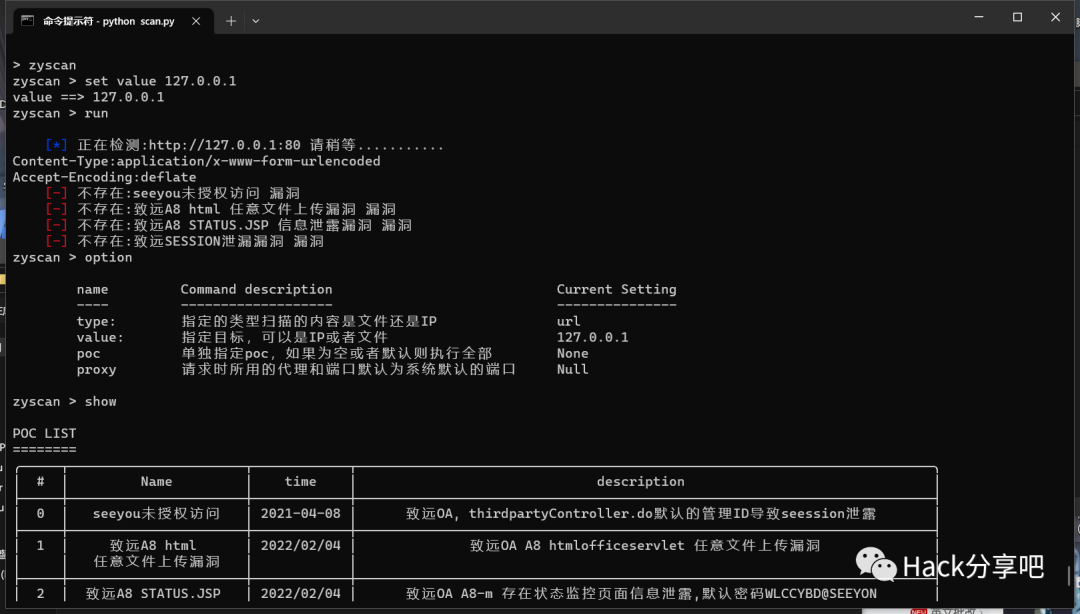Screen dimensions: 1080x614
Task: Close the terminal window
Action: 1055,17
